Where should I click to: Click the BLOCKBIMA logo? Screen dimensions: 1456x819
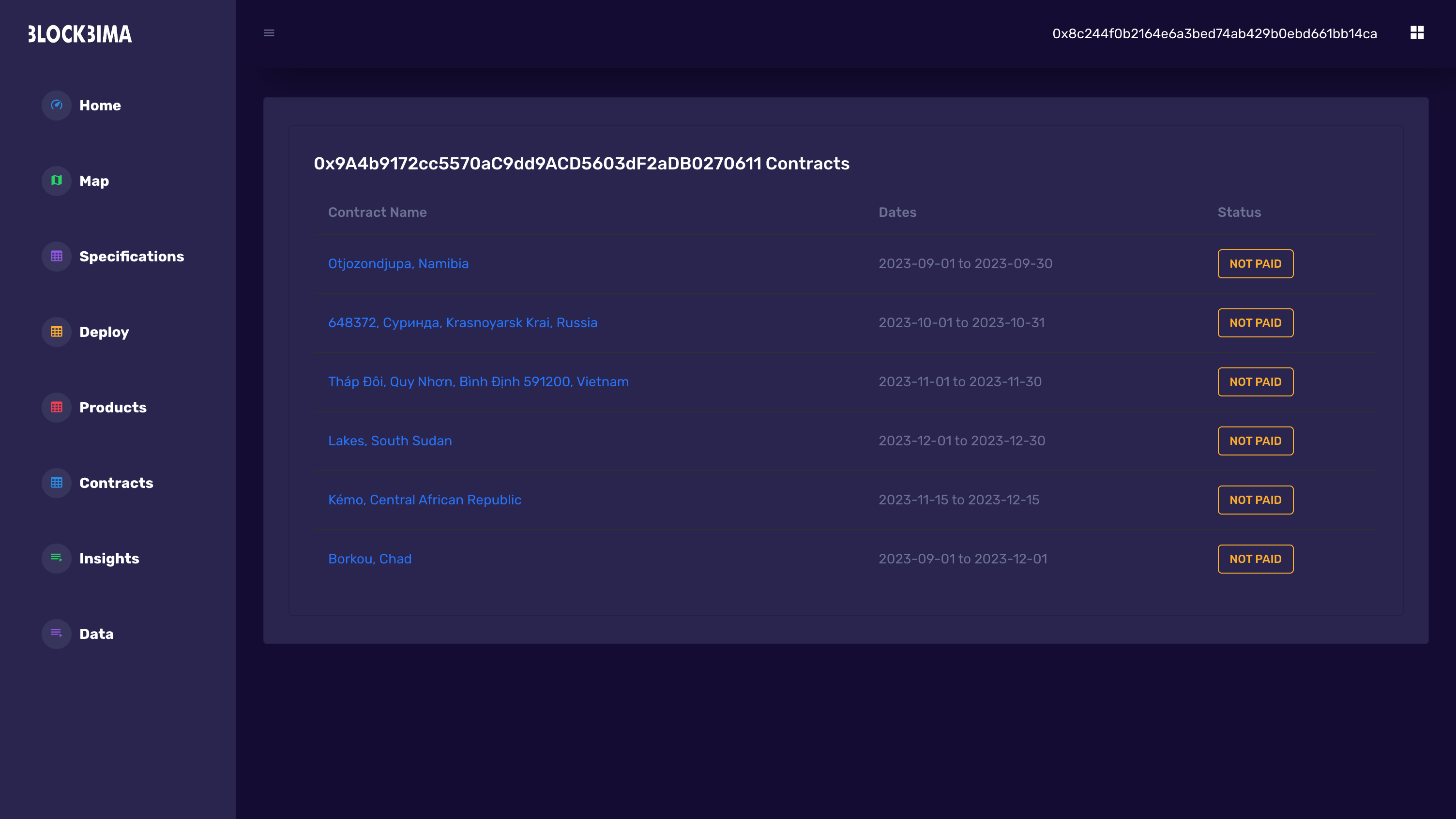pyautogui.click(x=80, y=34)
